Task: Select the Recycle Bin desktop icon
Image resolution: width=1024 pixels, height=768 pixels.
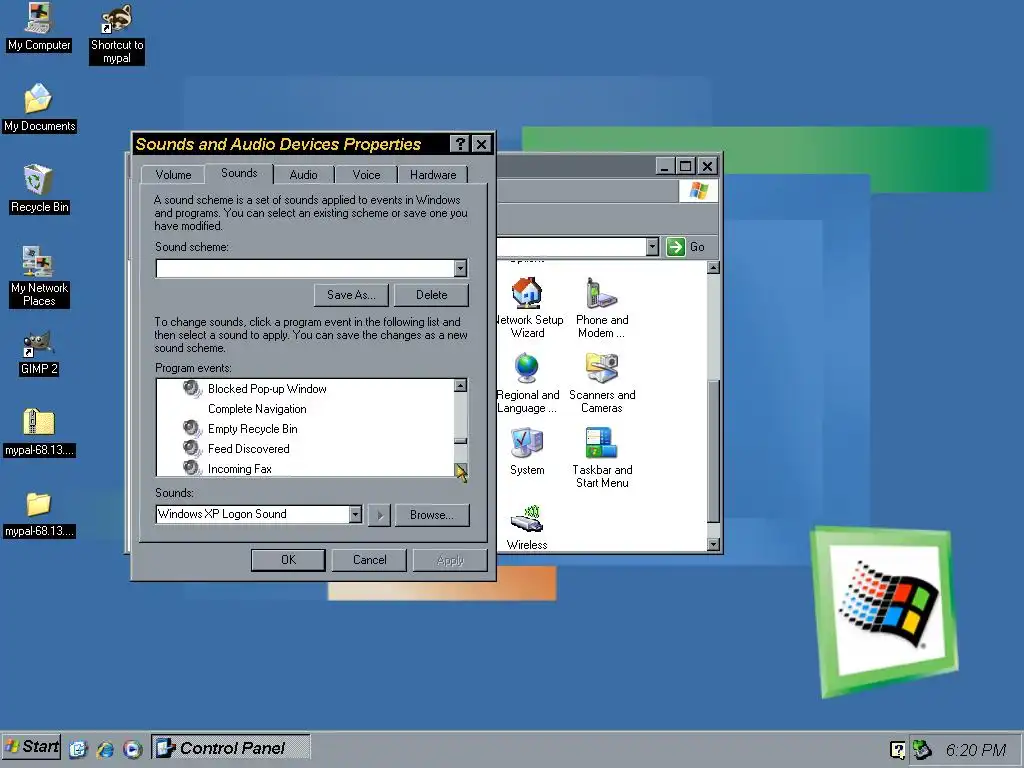Action: click(x=39, y=189)
